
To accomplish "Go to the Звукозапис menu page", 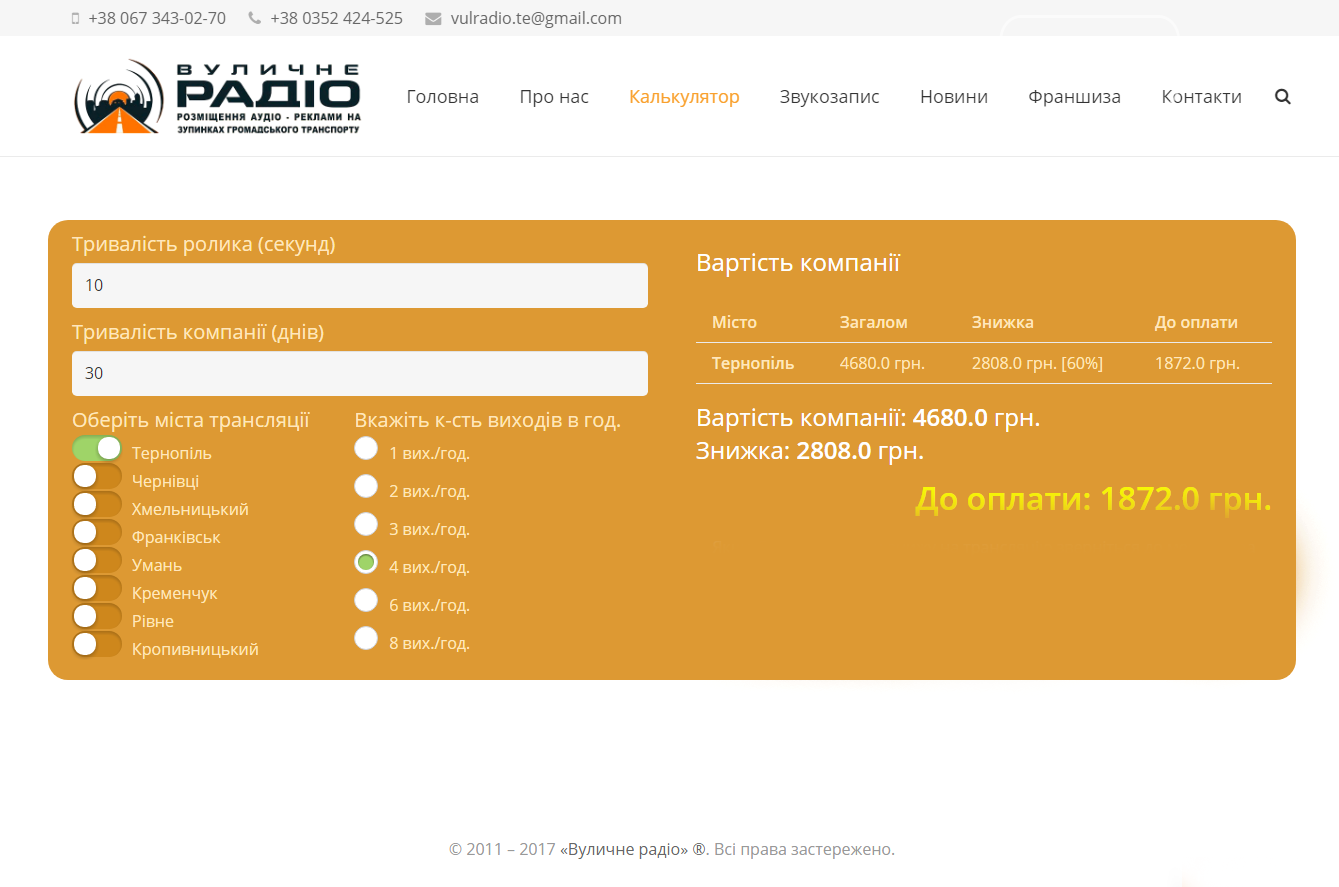I will (x=830, y=97).
